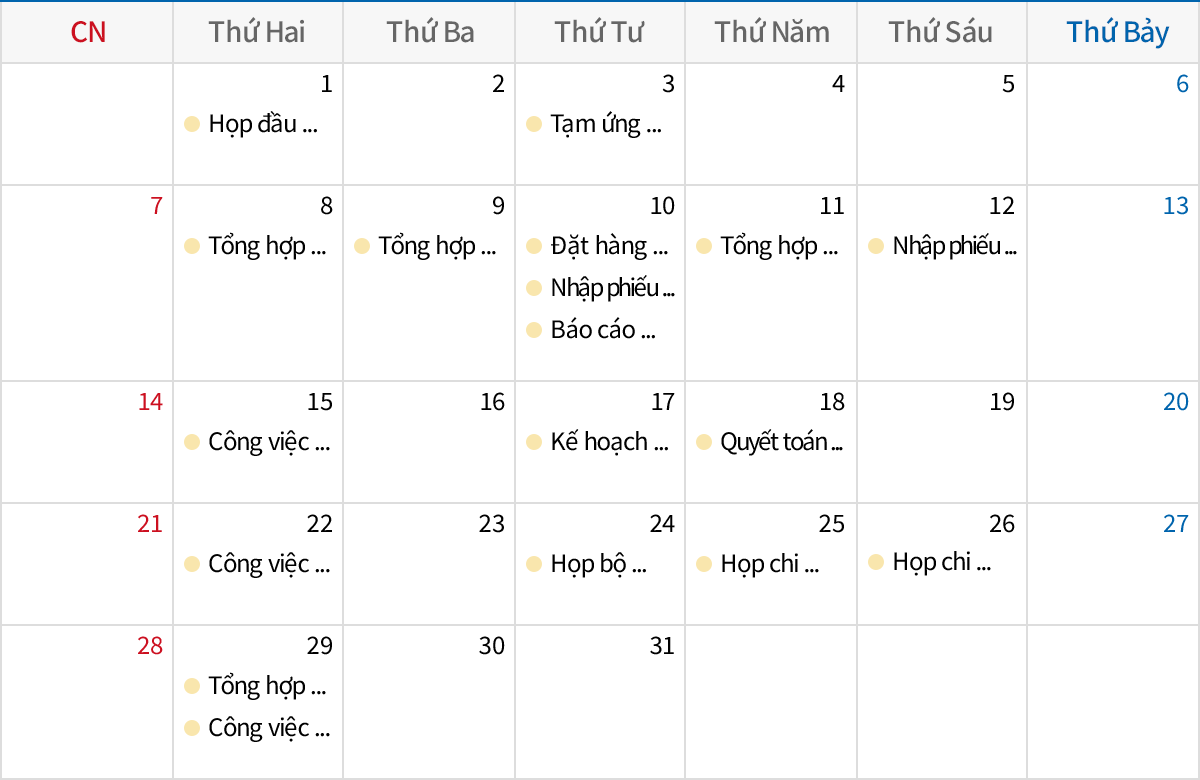Select the "Thứ Bảy" column header
The height and width of the screenshot is (780, 1200).
1117,32
